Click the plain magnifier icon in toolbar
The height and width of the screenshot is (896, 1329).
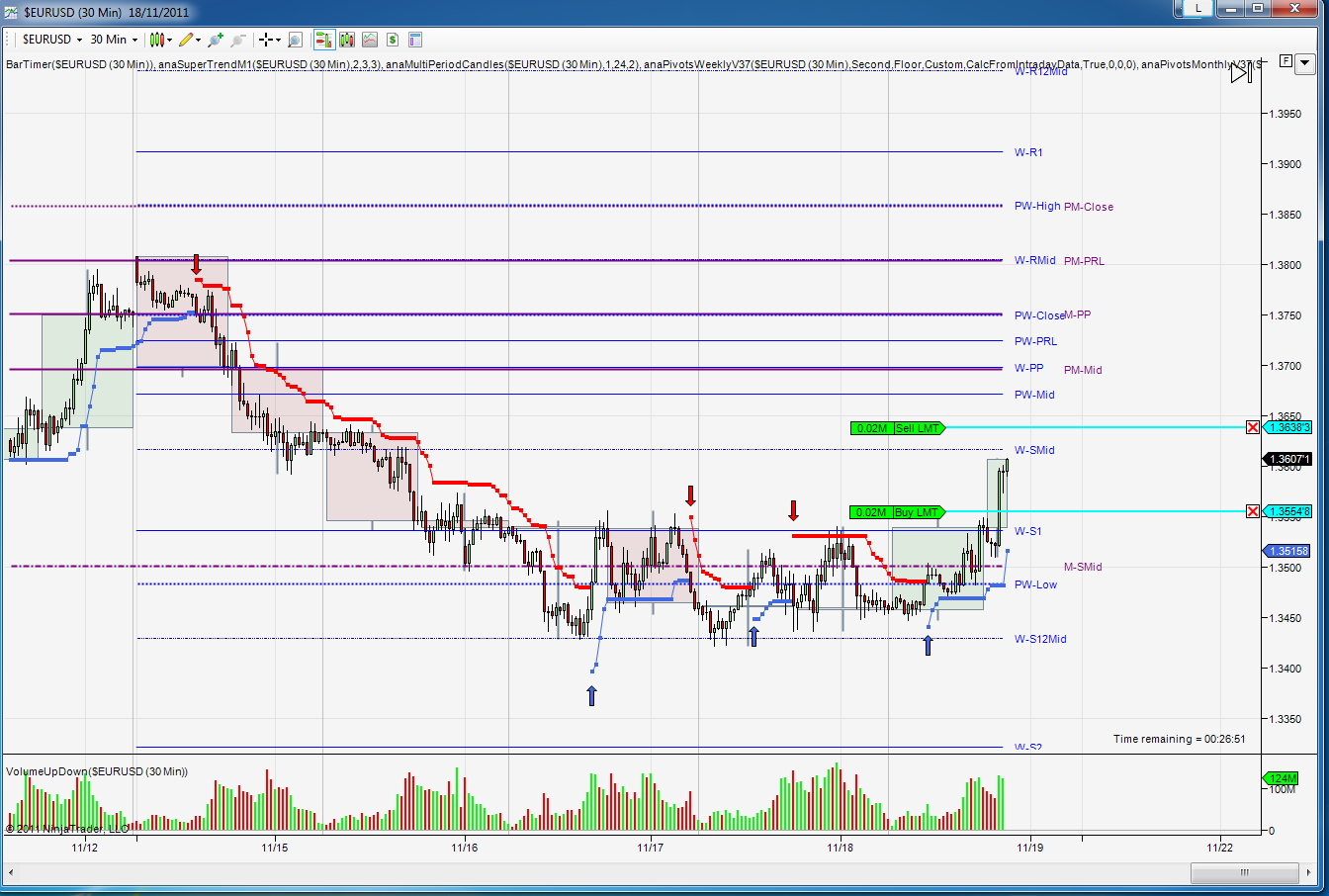(296, 40)
